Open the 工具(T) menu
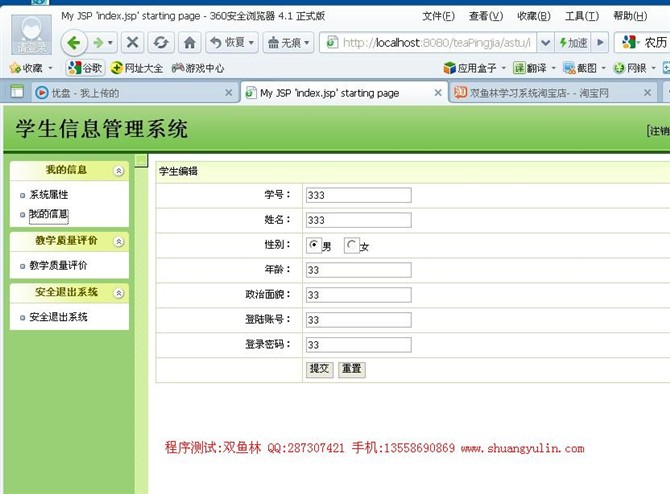Screen dimensions: 670x494 pyautogui.click(x=582, y=16)
